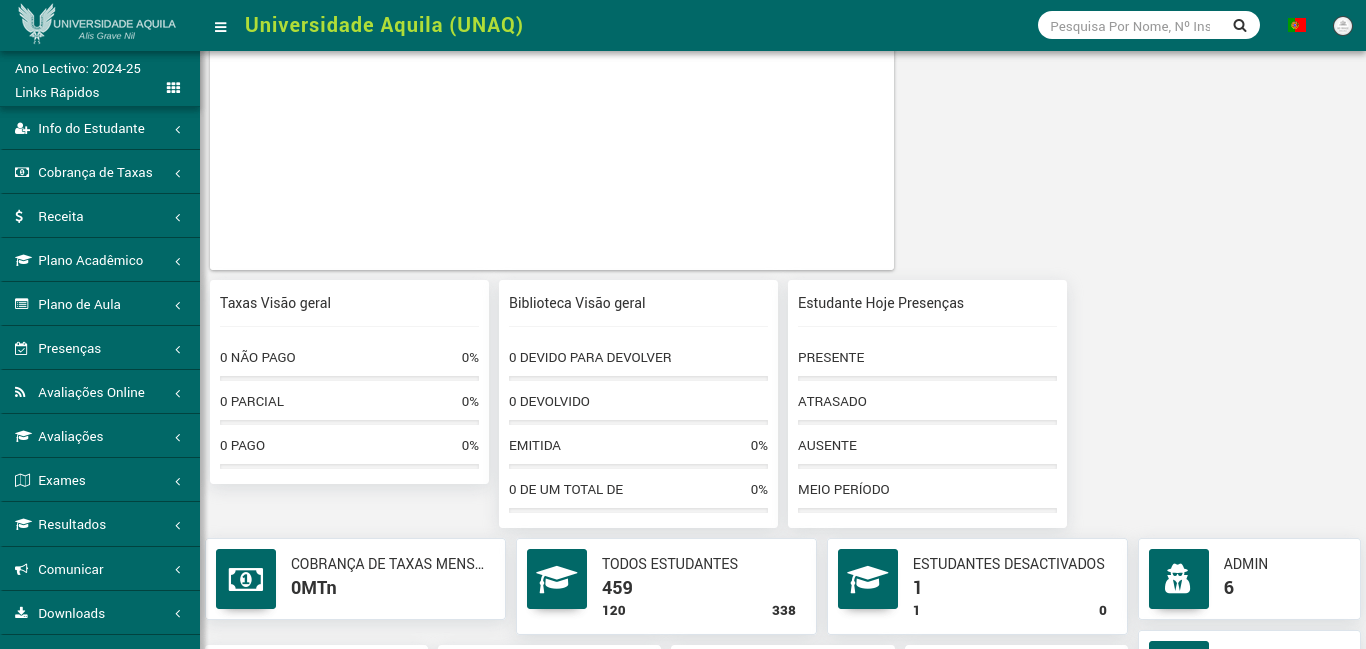Click the Universidade Aquila logo
The image size is (1366, 649).
98,25
